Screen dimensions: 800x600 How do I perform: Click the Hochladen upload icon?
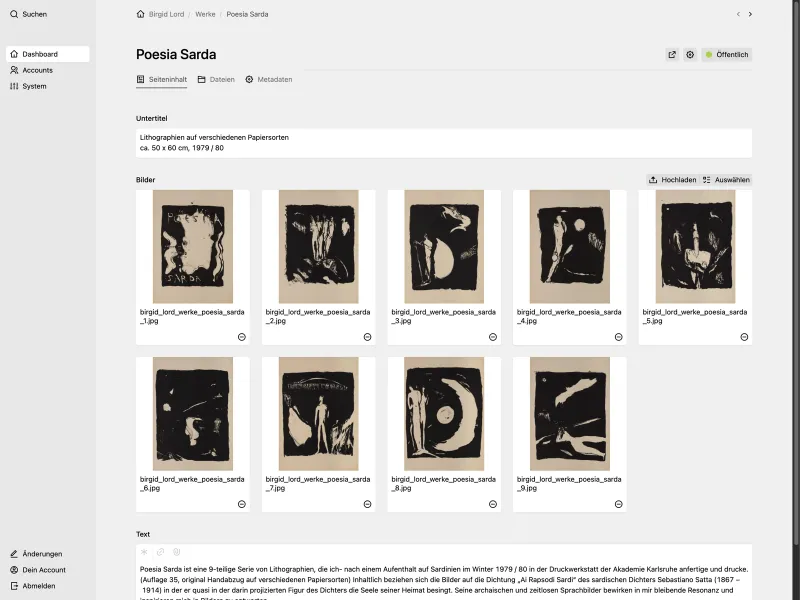pos(655,180)
